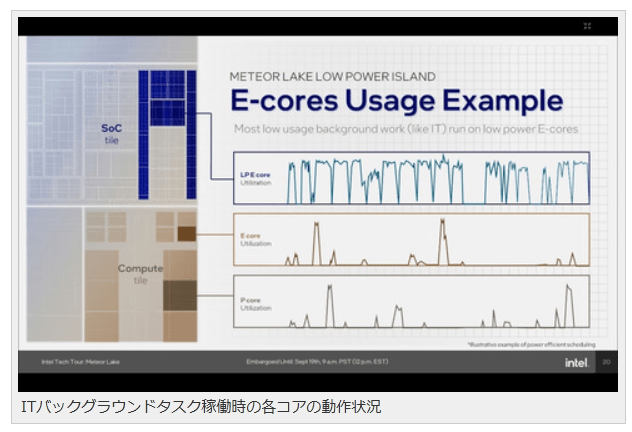Click the large dark brown P-core block
632x432 pixels.
(x=180, y=296)
